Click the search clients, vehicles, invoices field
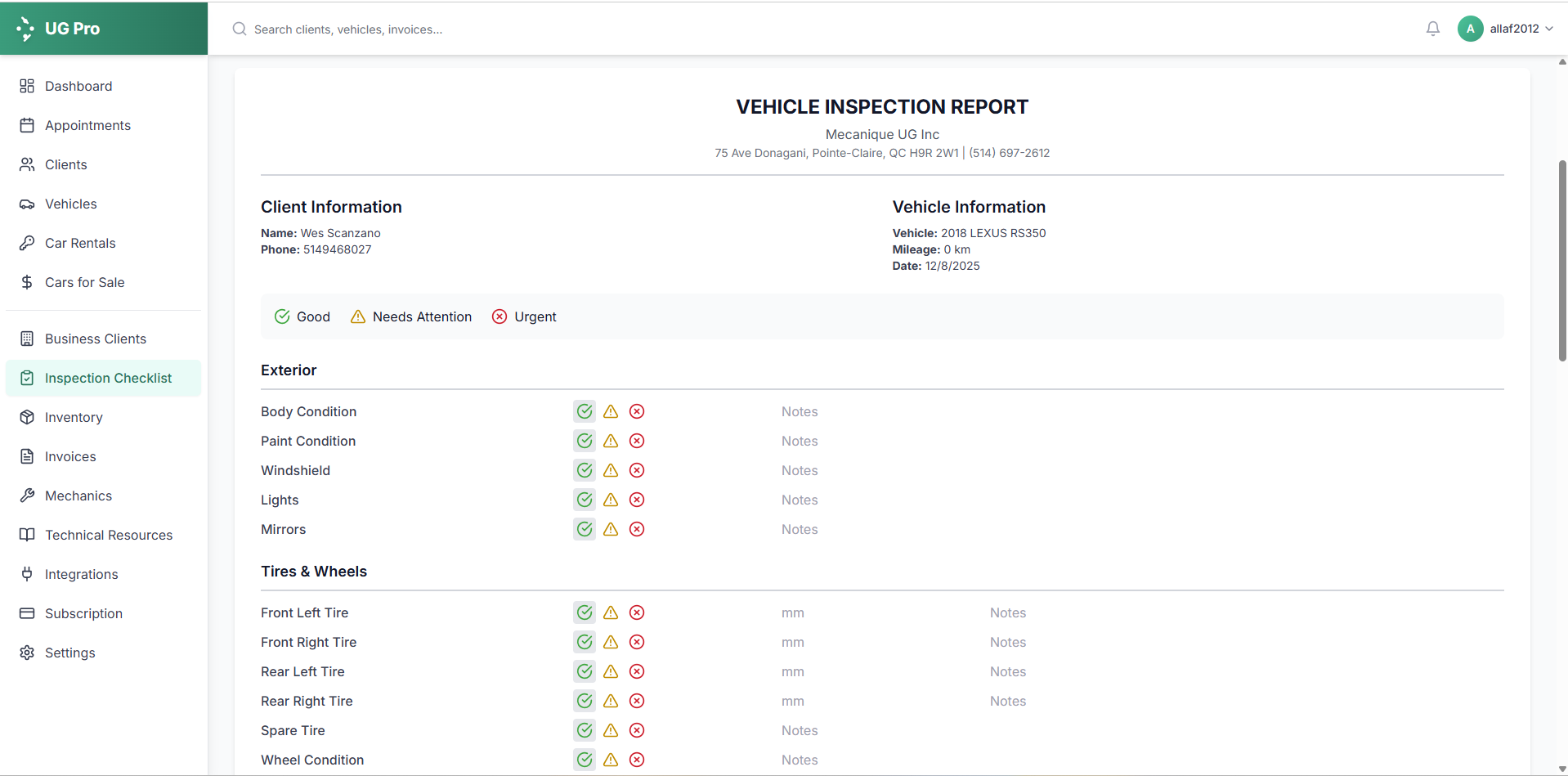The width and height of the screenshot is (1568, 776). 491,29
